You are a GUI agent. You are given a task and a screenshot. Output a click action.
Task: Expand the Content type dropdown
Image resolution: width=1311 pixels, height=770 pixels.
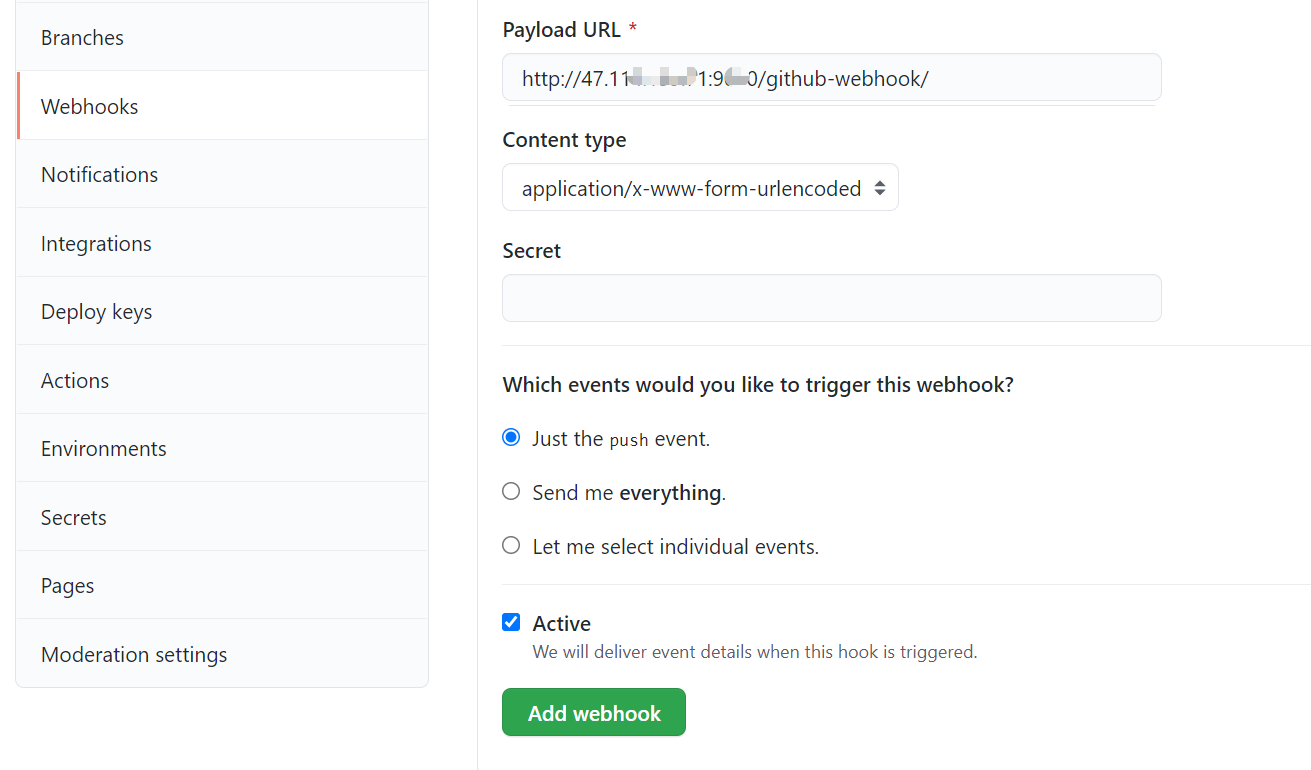point(700,188)
